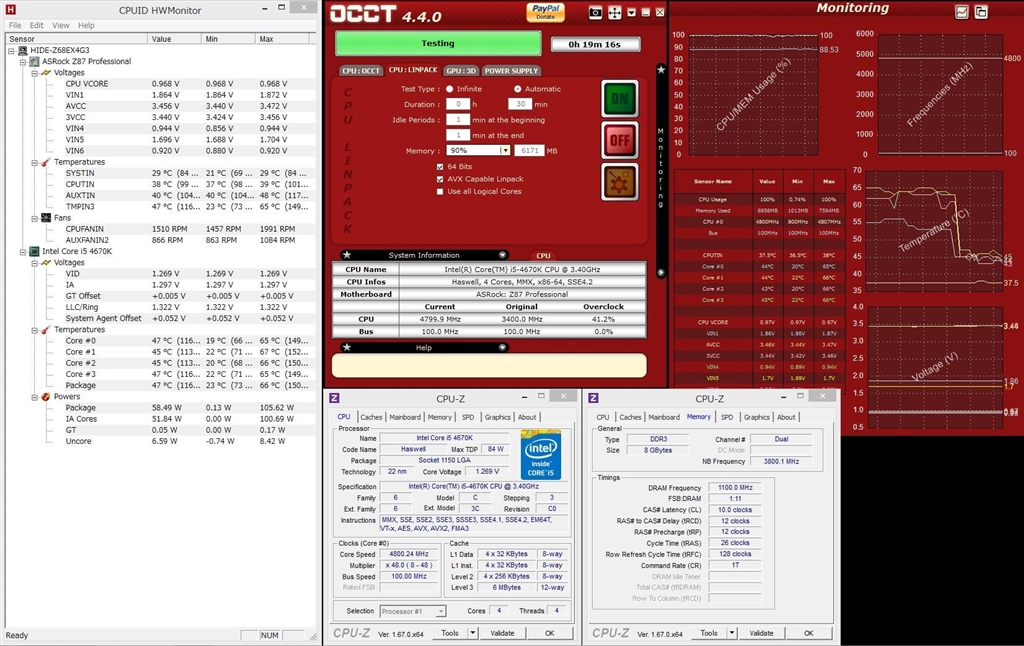The image size is (1024, 646).
Task: Click the HWMonitor app icon in its title bar
Action: tap(10, 10)
